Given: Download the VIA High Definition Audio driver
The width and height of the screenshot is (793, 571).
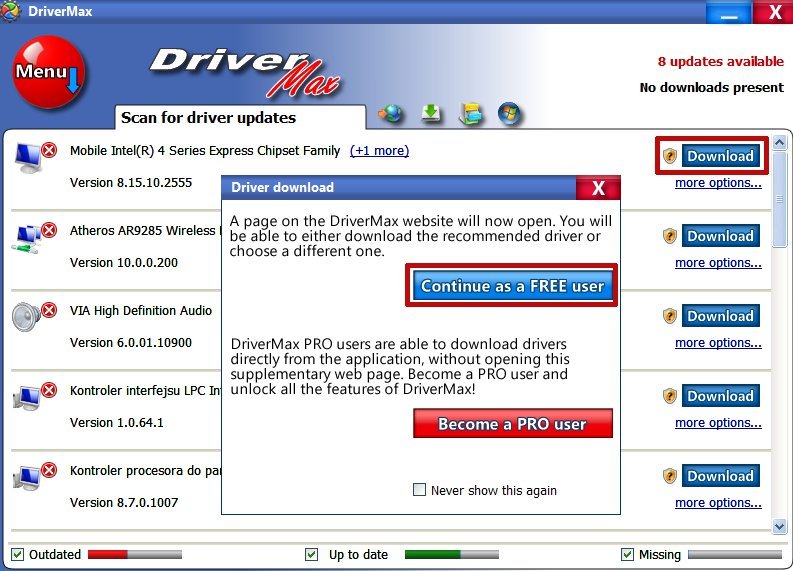Looking at the screenshot, I should 720,316.
